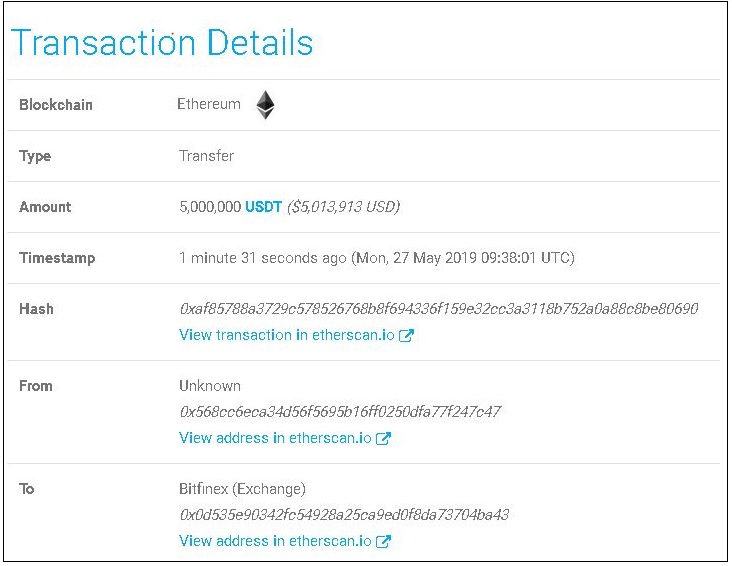Click the Bitfinex (Exchange) label
The image size is (732, 566).
[242, 489]
